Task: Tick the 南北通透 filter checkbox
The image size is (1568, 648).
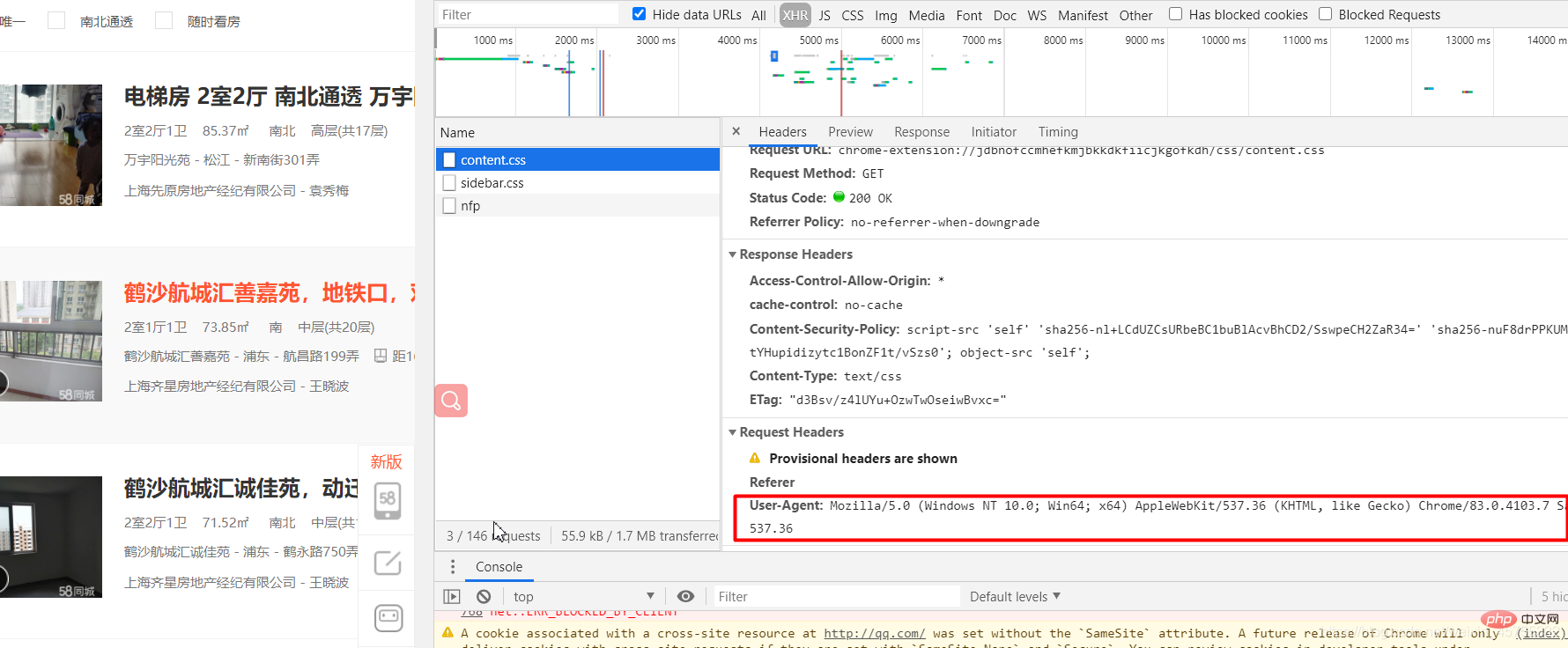Action: point(56,21)
